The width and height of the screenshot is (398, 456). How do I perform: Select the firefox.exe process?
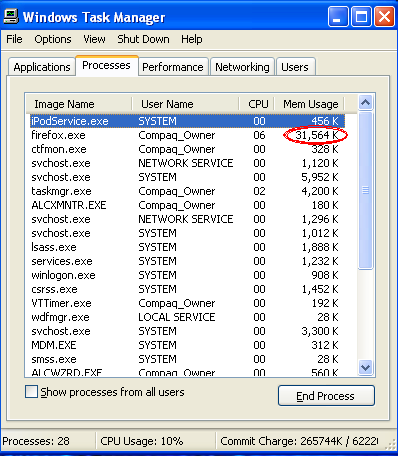pyautogui.click(x=187, y=135)
